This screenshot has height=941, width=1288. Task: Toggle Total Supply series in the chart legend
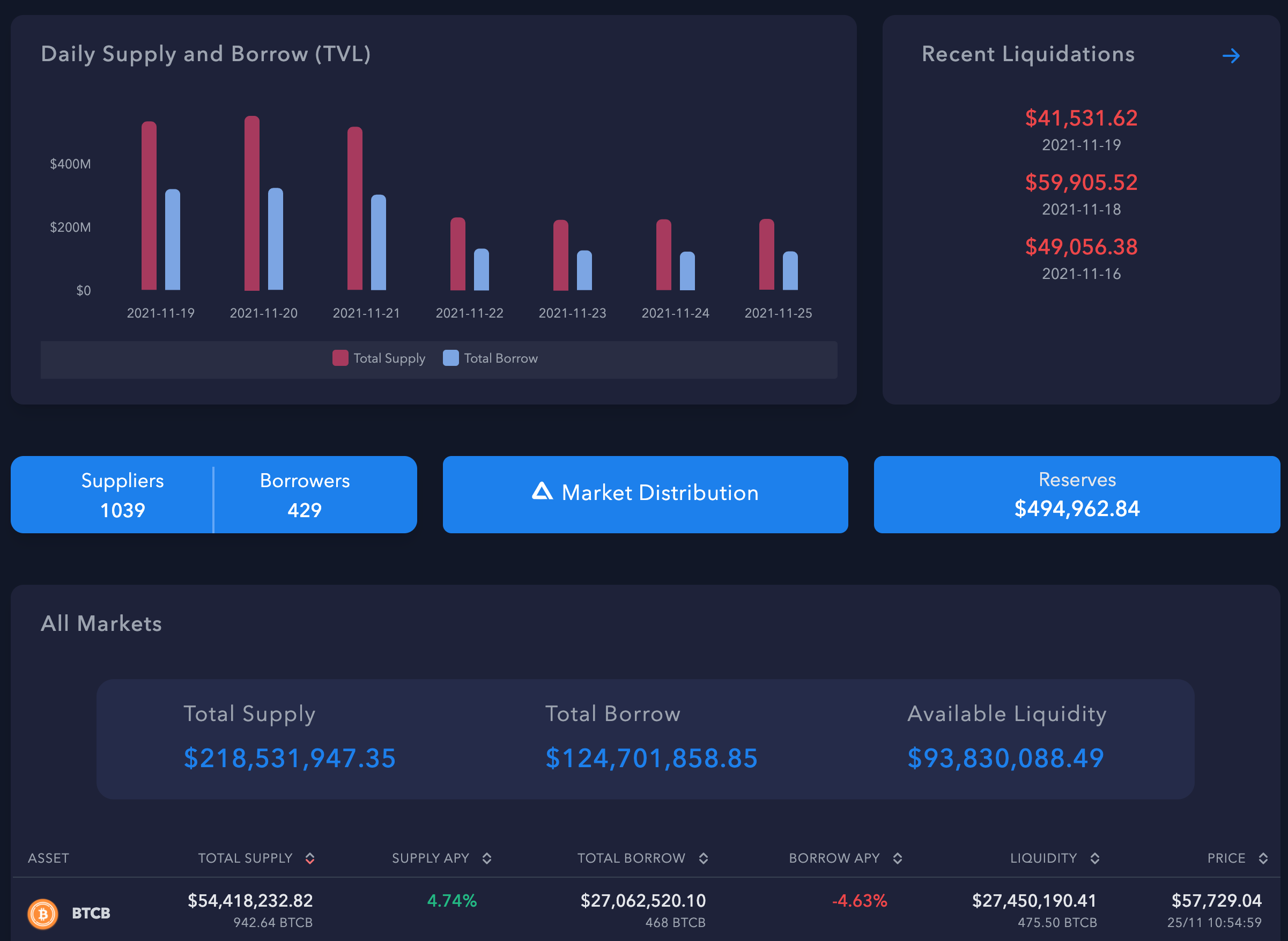[x=379, y=358]
